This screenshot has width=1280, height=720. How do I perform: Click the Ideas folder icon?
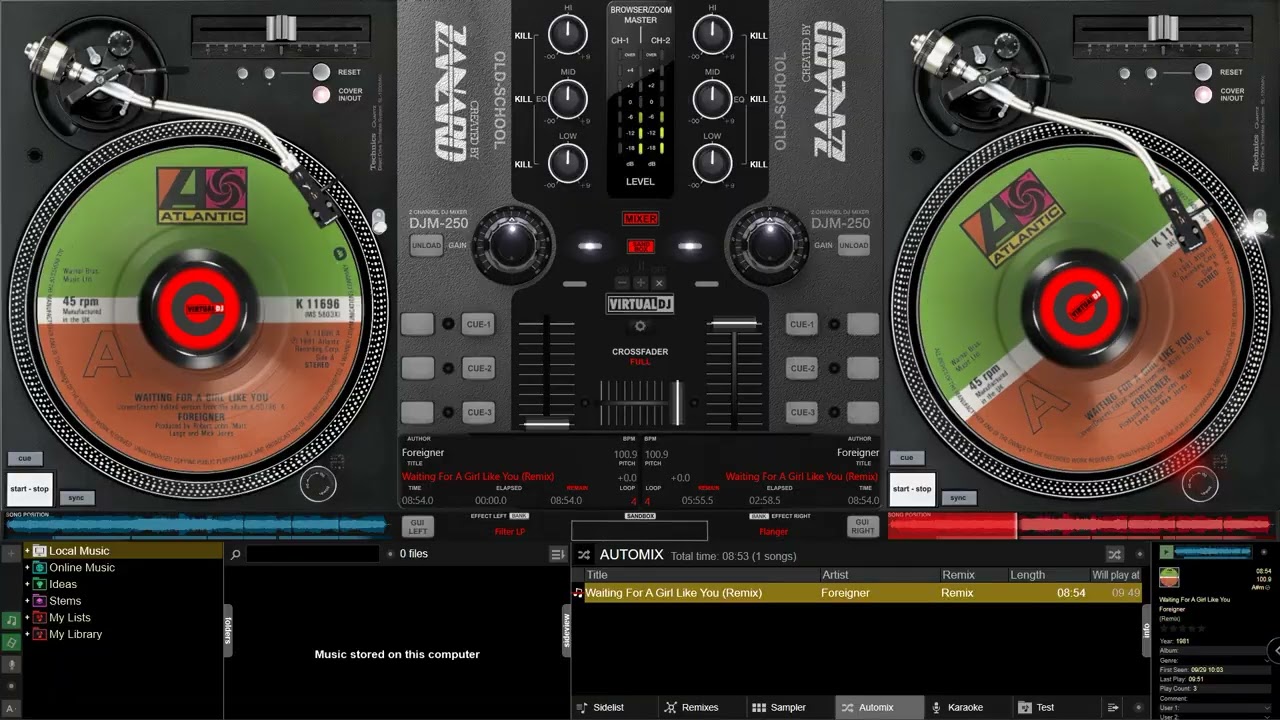pyautogui.click(x=40, y=584)
